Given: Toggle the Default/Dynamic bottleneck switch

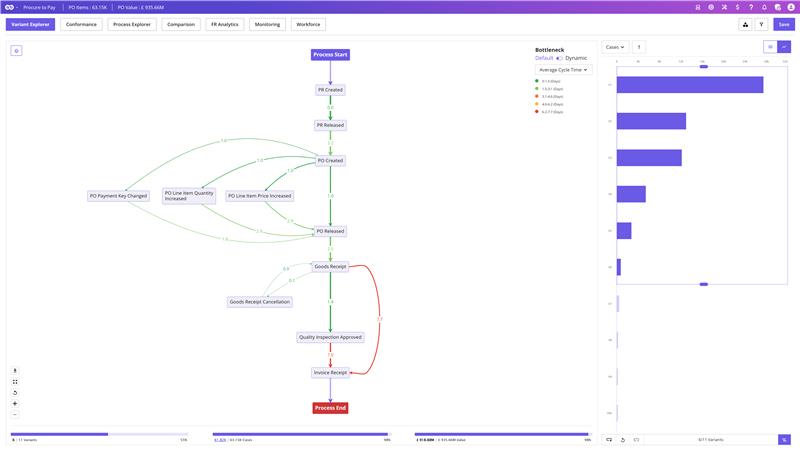Looking at the screenshot, I should point(559,58).
